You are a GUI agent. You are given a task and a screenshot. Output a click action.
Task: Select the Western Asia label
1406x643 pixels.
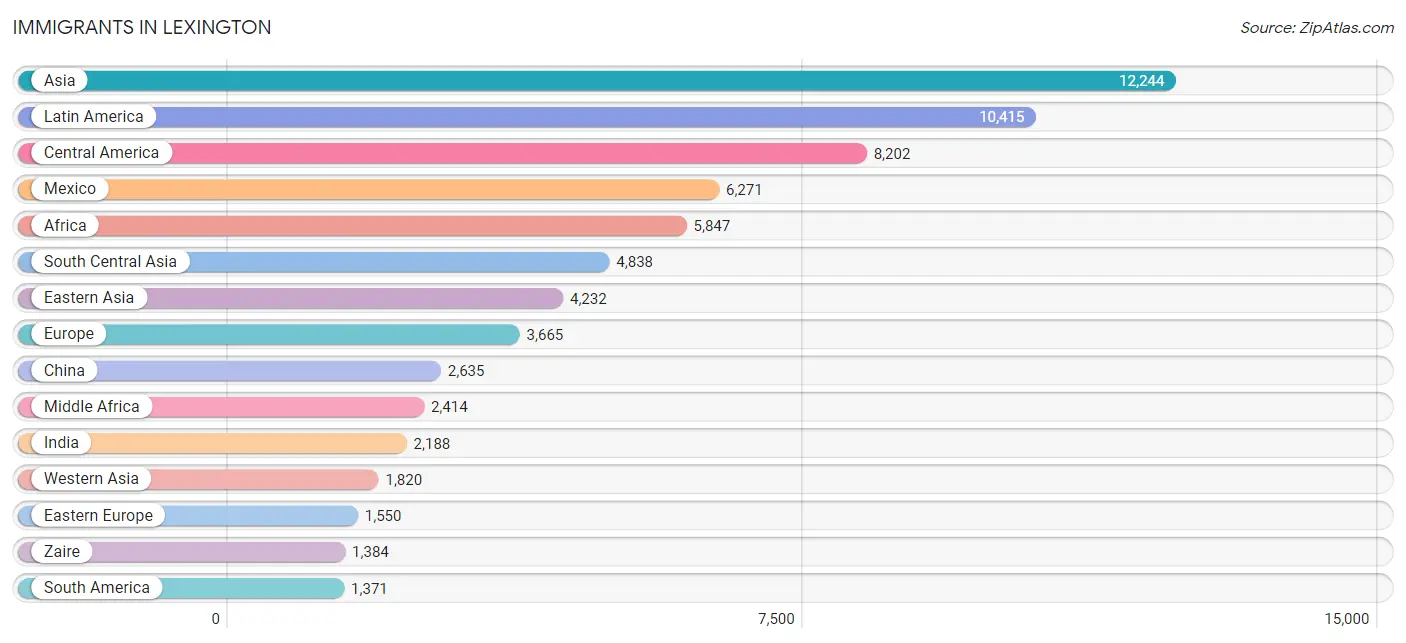click(91, 479)
